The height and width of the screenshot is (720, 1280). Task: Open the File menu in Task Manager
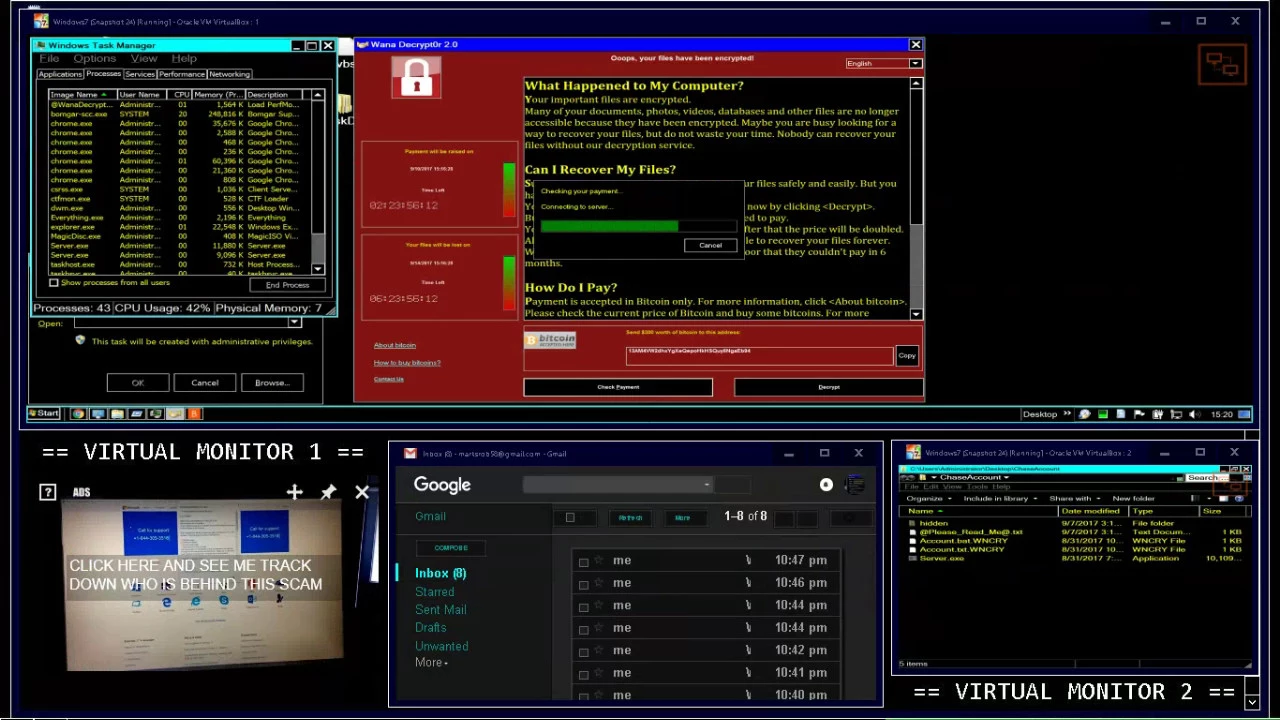[48, 58]
